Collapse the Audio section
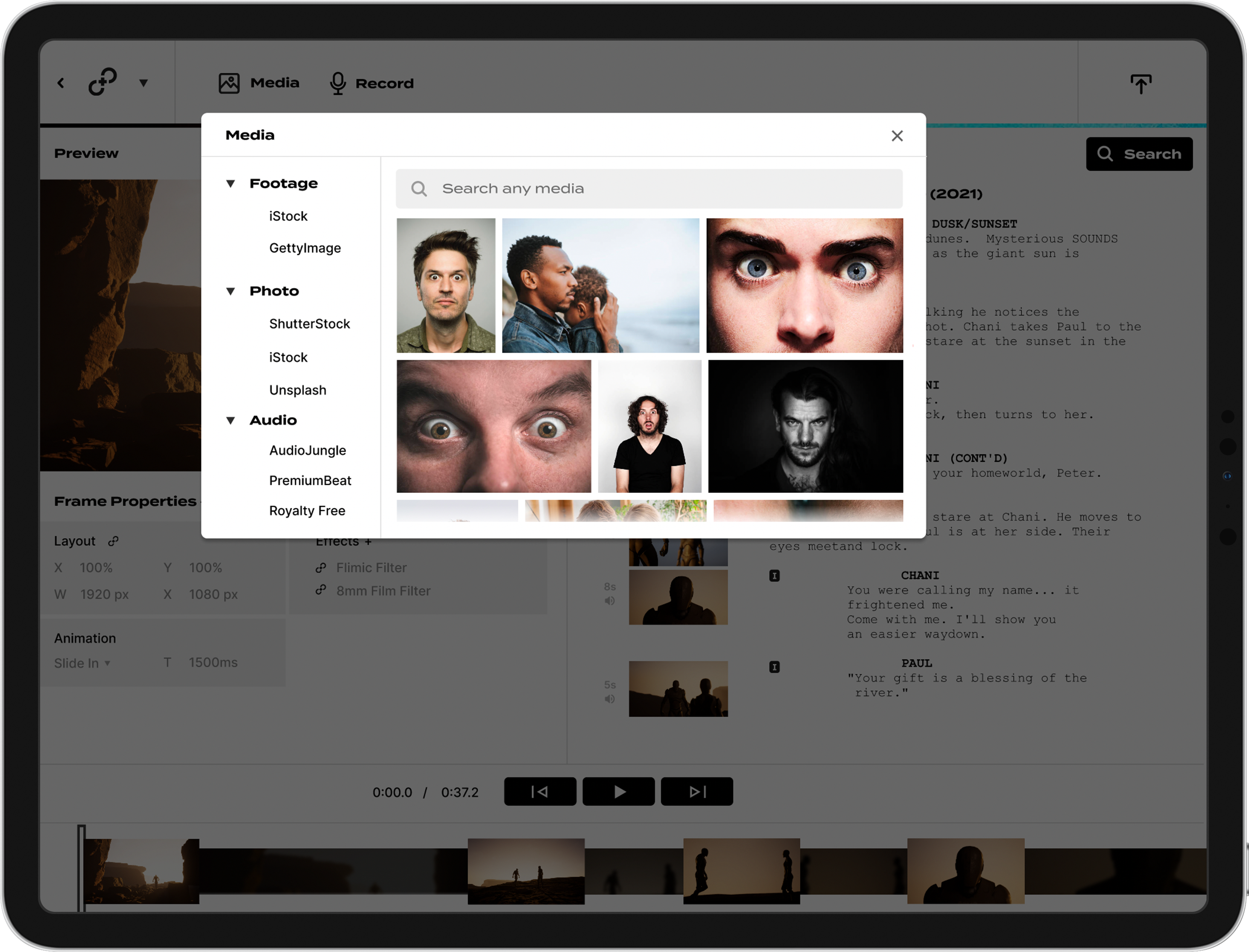 tap(231, 420)
